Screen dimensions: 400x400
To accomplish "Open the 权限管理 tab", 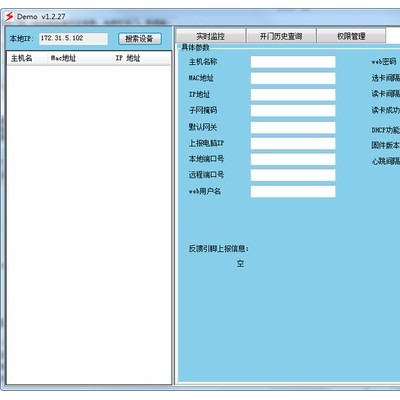I will pyautogui.click(x=351, y=36).
